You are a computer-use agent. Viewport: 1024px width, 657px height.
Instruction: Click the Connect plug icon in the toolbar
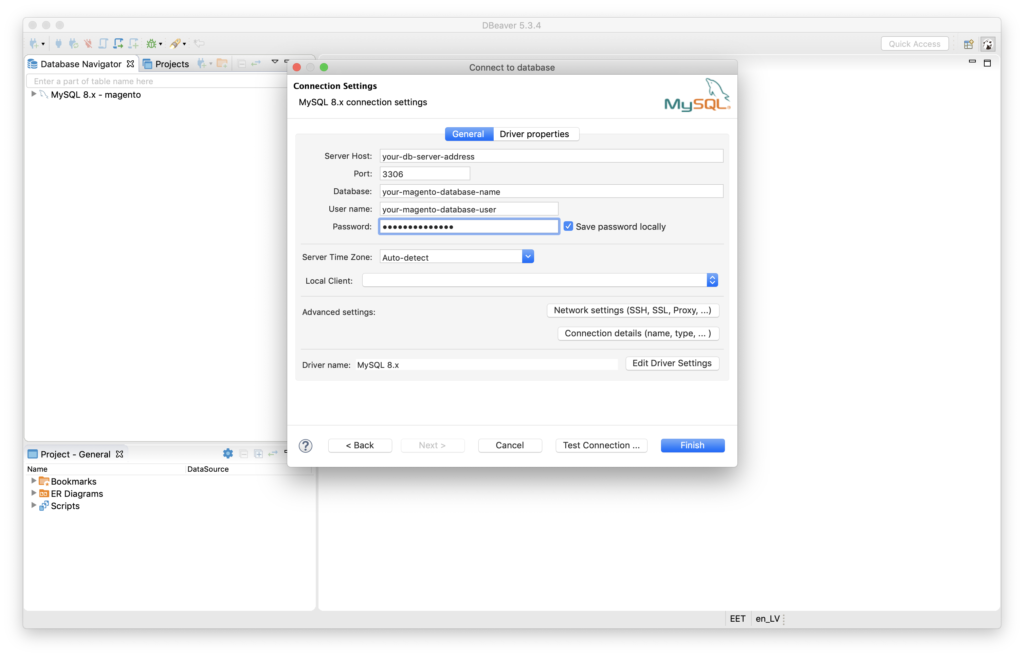pos(58,43)
